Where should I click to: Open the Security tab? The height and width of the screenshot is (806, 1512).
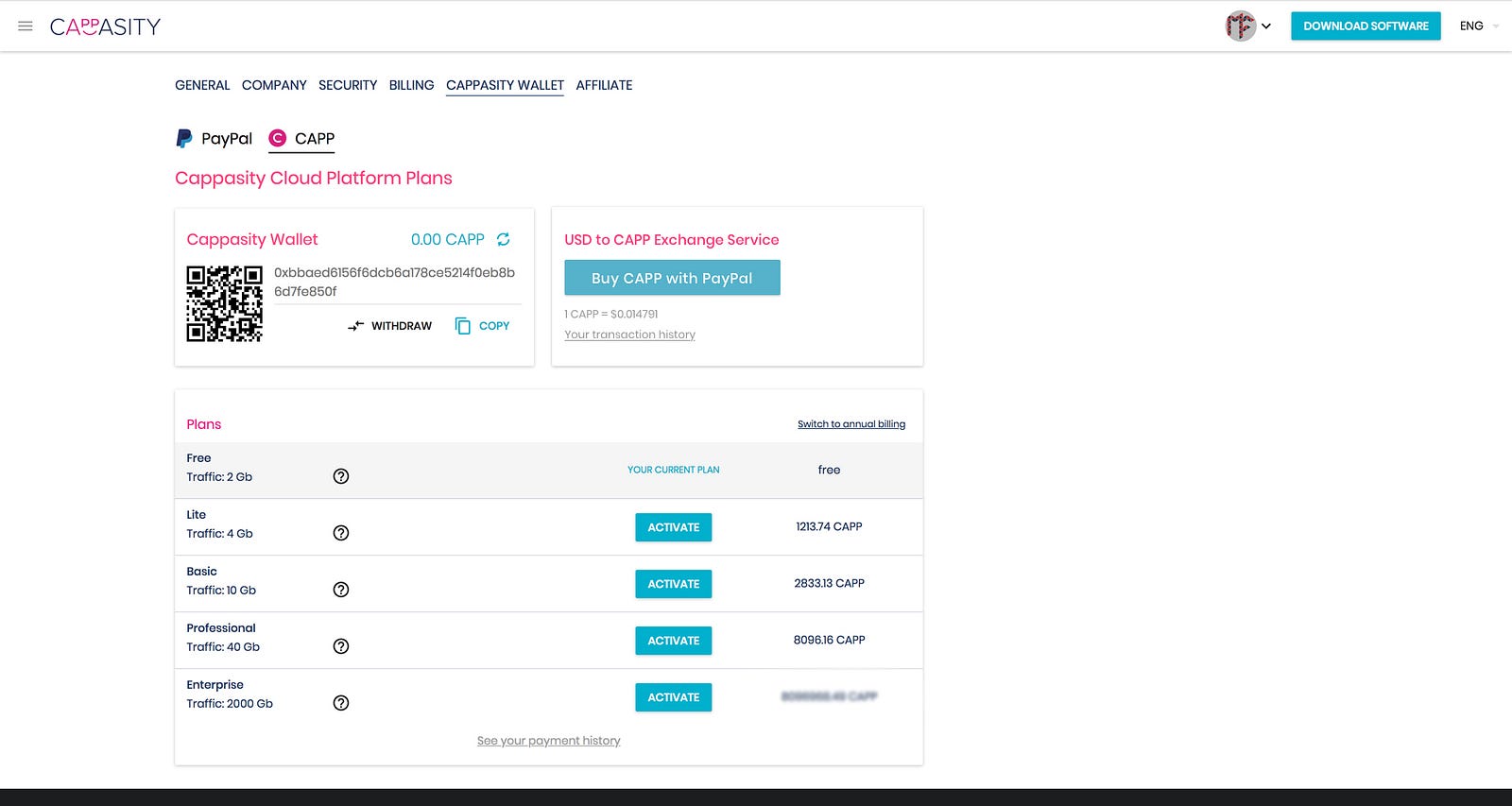tap(348, 85)
